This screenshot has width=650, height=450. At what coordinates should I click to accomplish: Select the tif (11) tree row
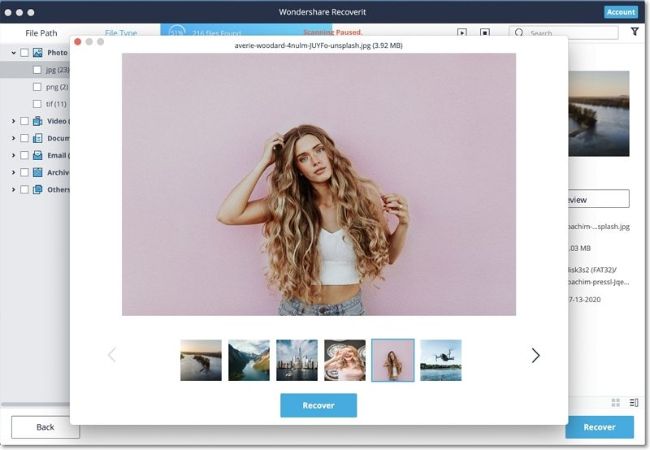[35, 104]
